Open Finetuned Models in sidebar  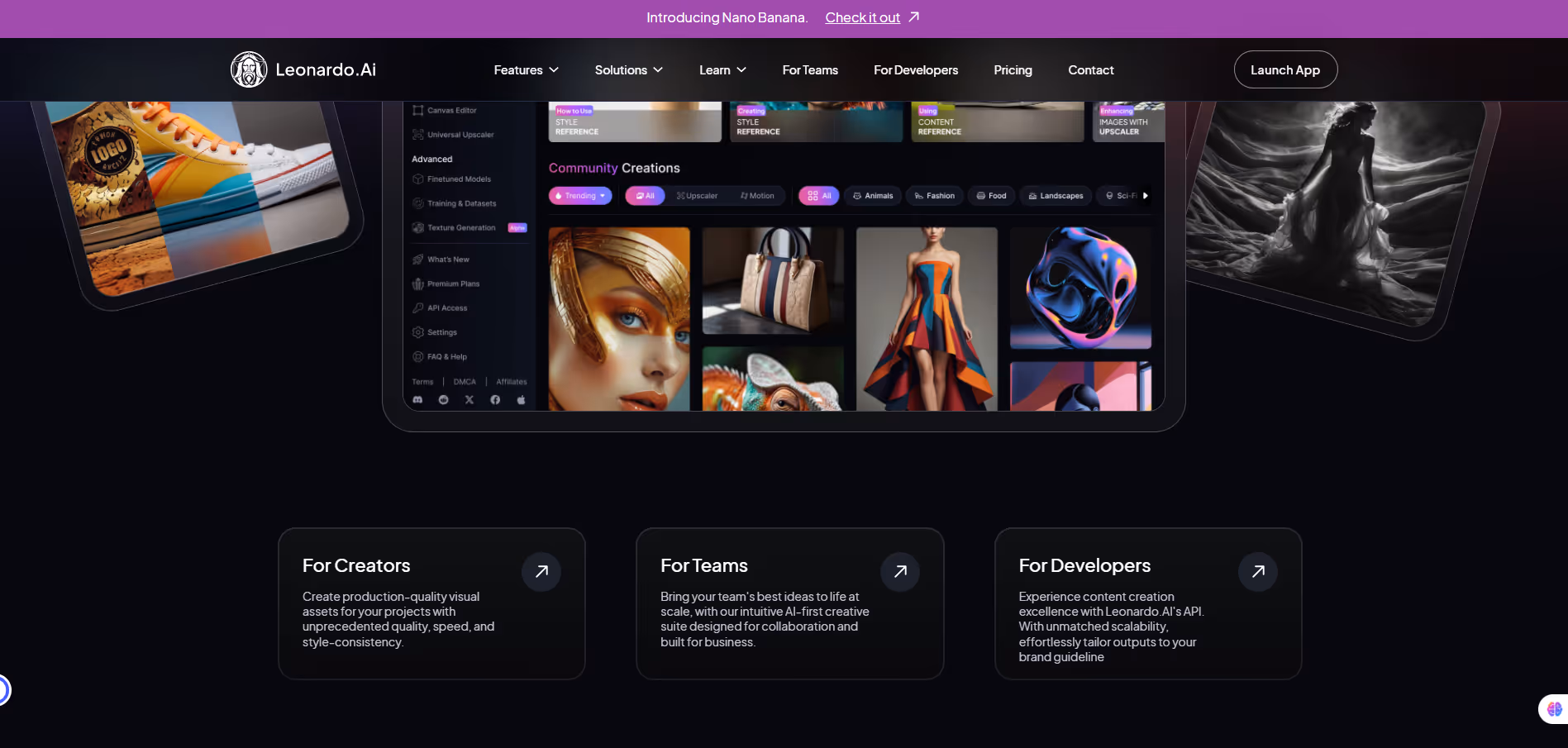pos(452,179)
